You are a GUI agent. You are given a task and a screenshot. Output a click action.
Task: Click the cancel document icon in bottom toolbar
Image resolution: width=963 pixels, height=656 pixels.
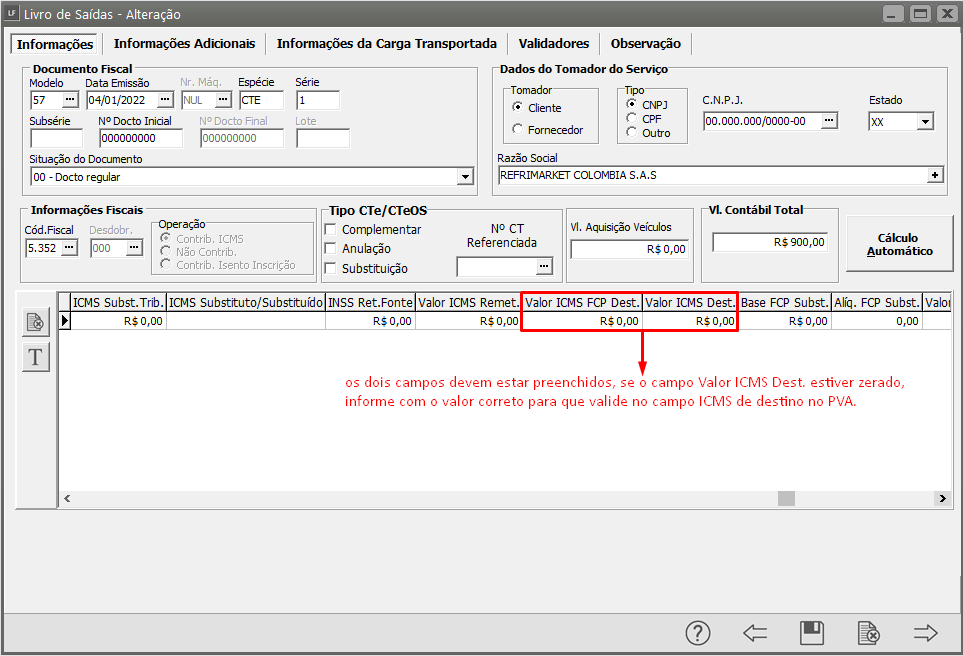pos(869,633)
